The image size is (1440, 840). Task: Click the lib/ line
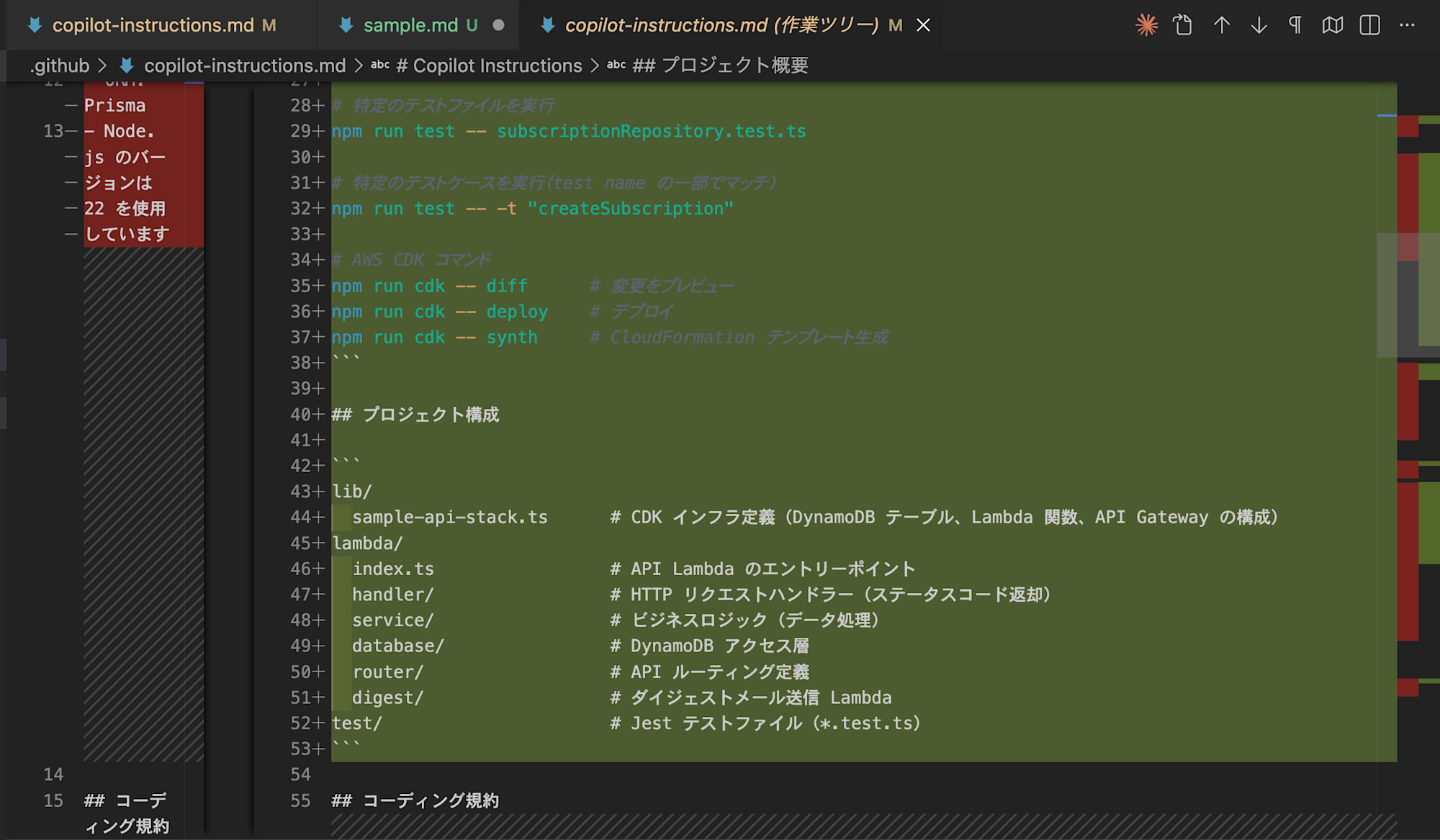(x=351, y=492)
